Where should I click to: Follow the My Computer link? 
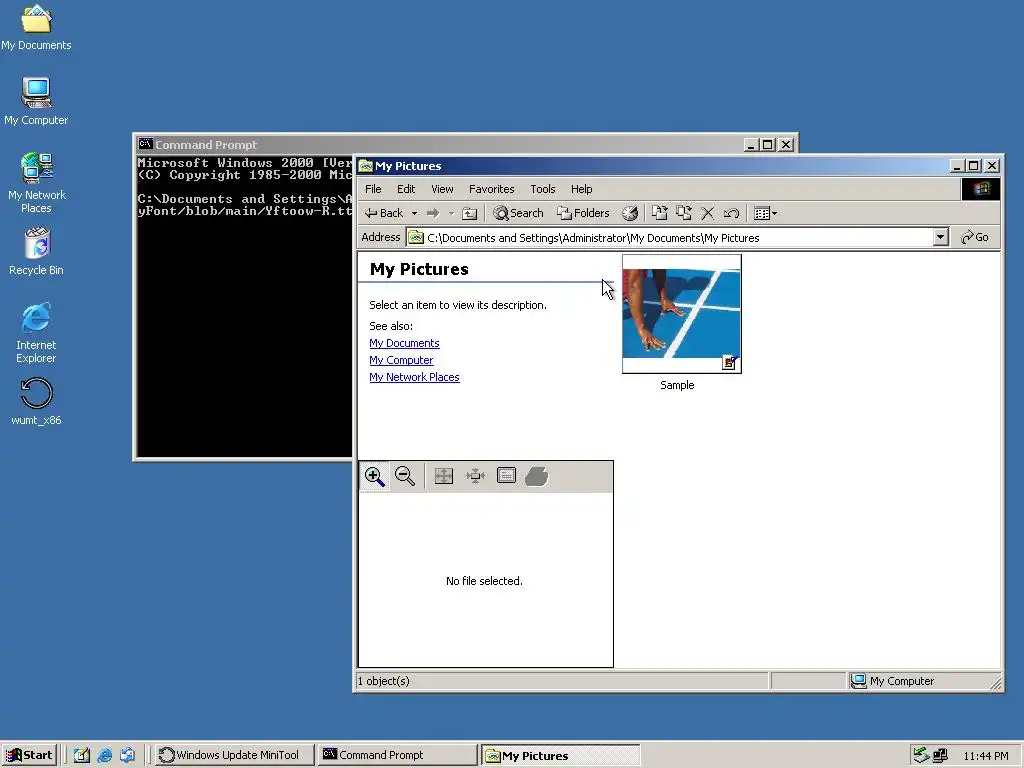click(x=401, y=360)
